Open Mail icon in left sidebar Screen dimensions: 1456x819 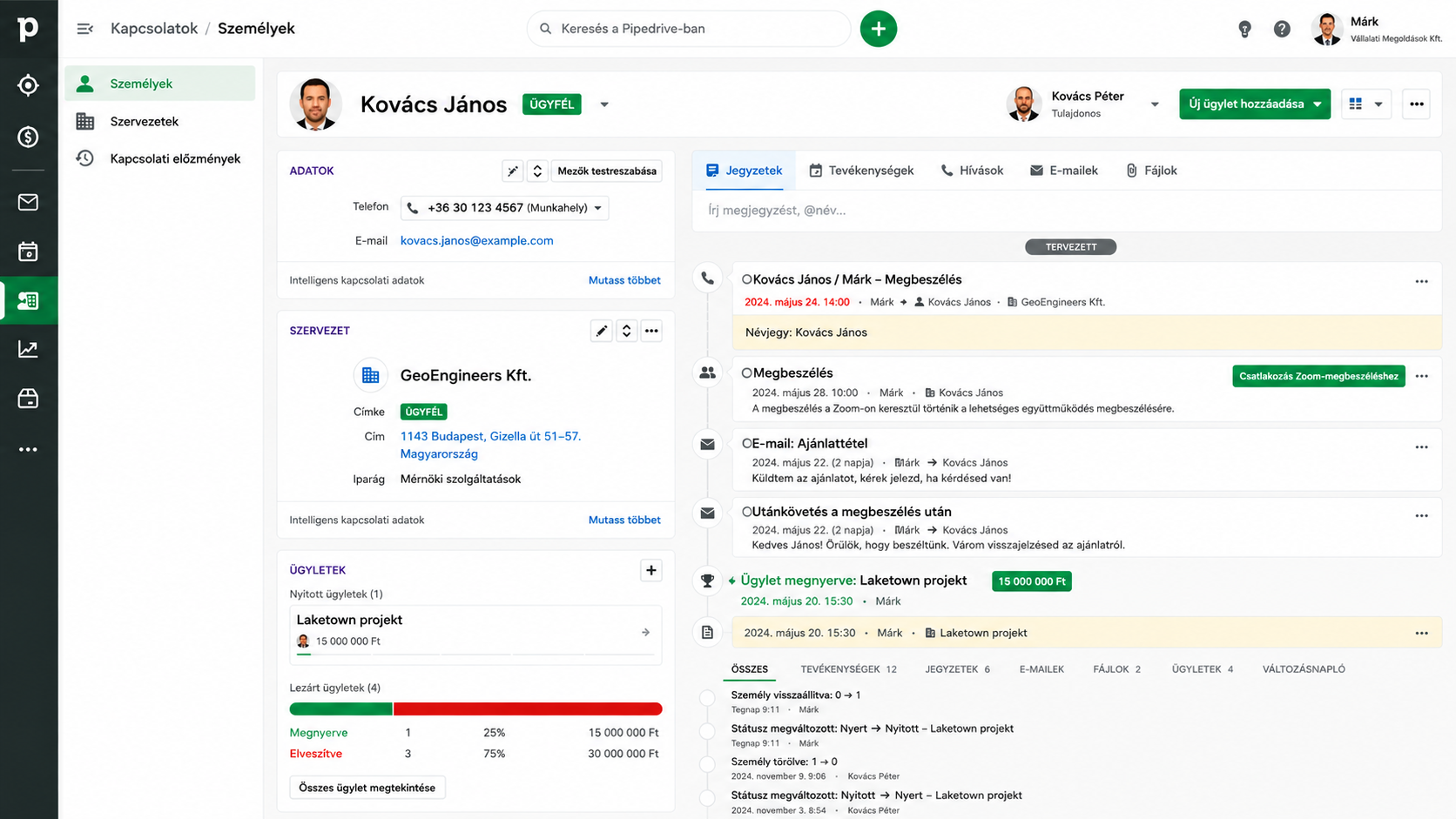(28, 202)
